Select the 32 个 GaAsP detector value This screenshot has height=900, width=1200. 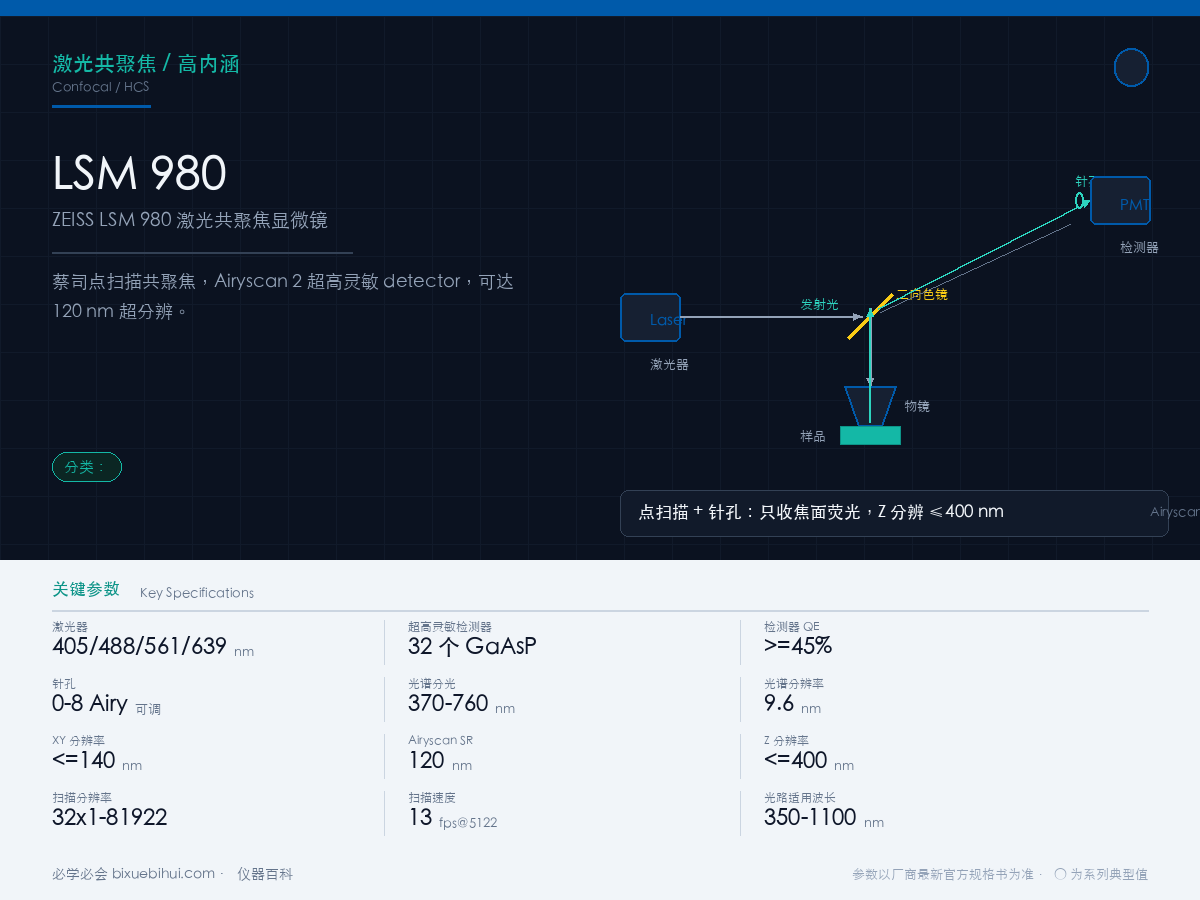pos(472,646)
